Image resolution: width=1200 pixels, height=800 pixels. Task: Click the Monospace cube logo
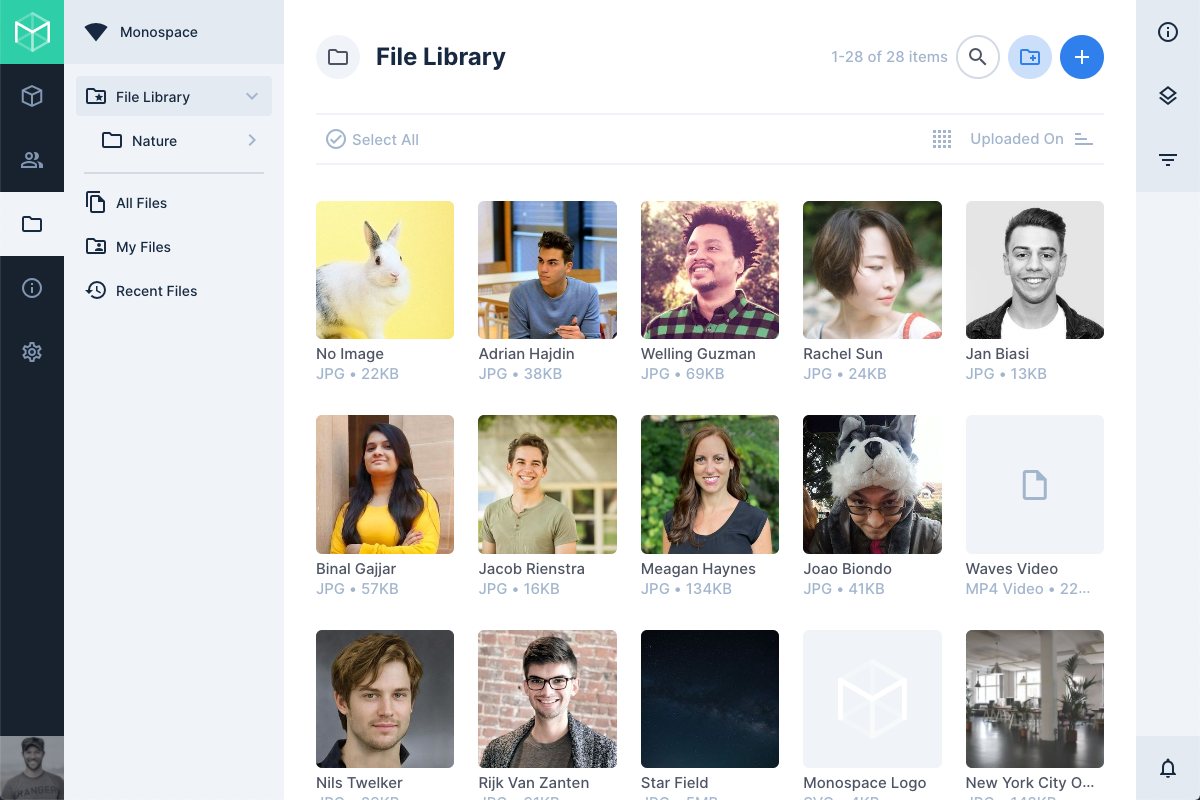[x=32, y=32]
